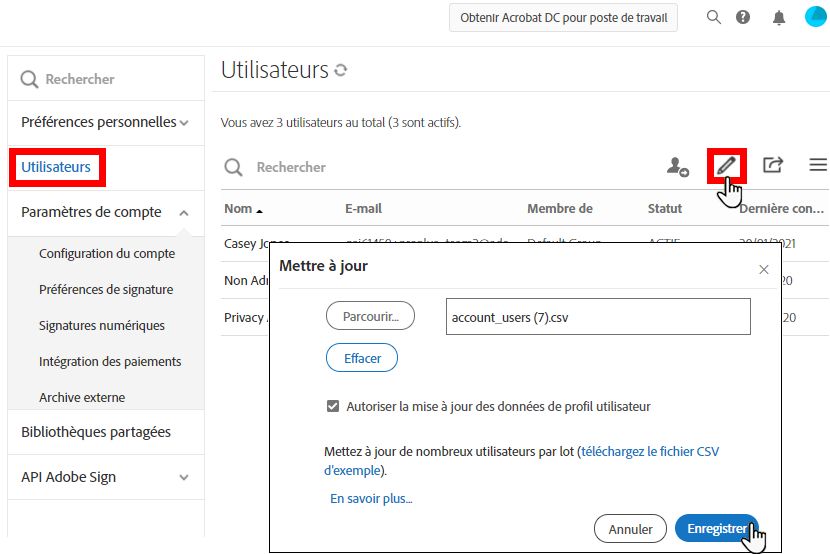Open the profile avatar icon
Viewport: 830px width, 554px height.
click(x=815, y=17)
